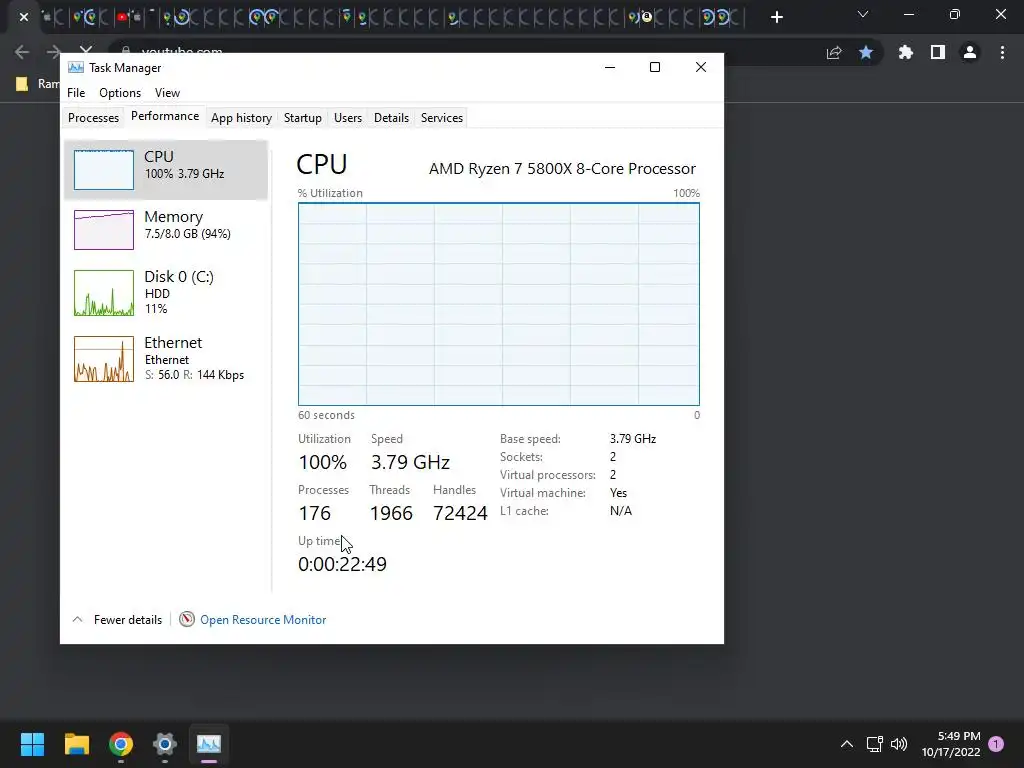The image size is (1024, 768).
Task: Open the Processes tab
Action: 93,118
